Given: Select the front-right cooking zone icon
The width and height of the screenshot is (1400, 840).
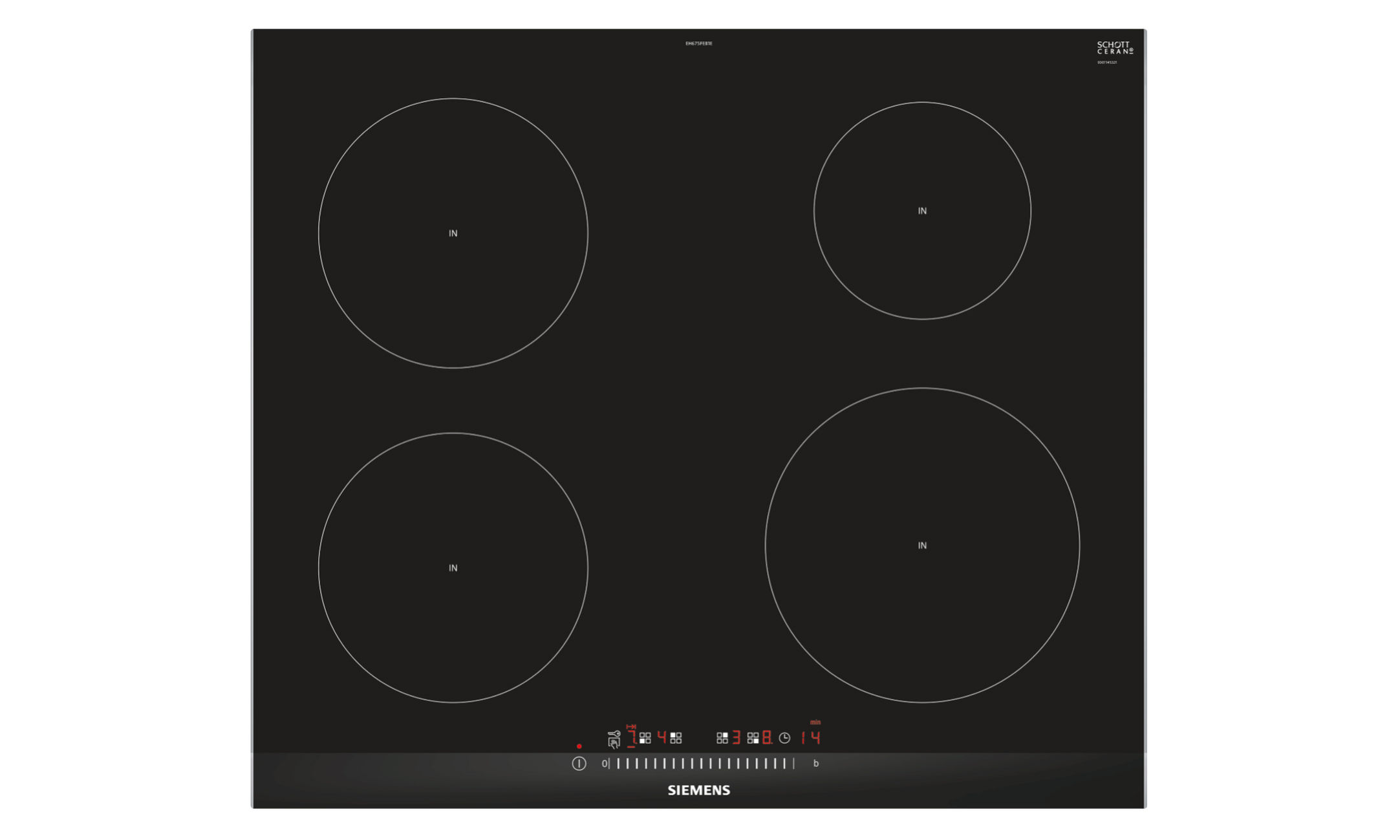Looking at the screenshot, I should point(753,738).
